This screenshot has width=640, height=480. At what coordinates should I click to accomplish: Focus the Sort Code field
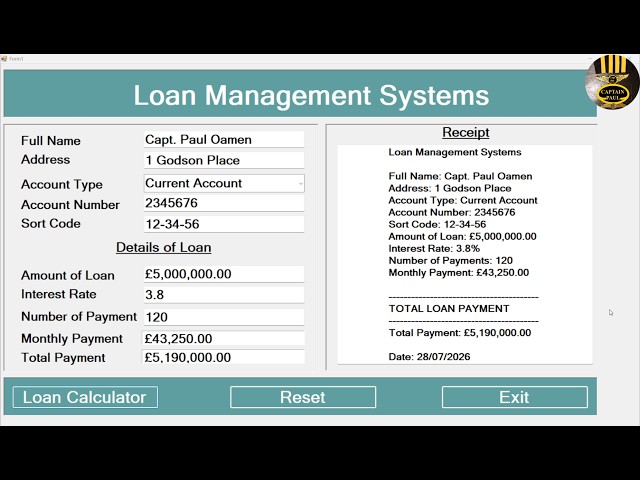pyautogui.click(x=224, y=224)
